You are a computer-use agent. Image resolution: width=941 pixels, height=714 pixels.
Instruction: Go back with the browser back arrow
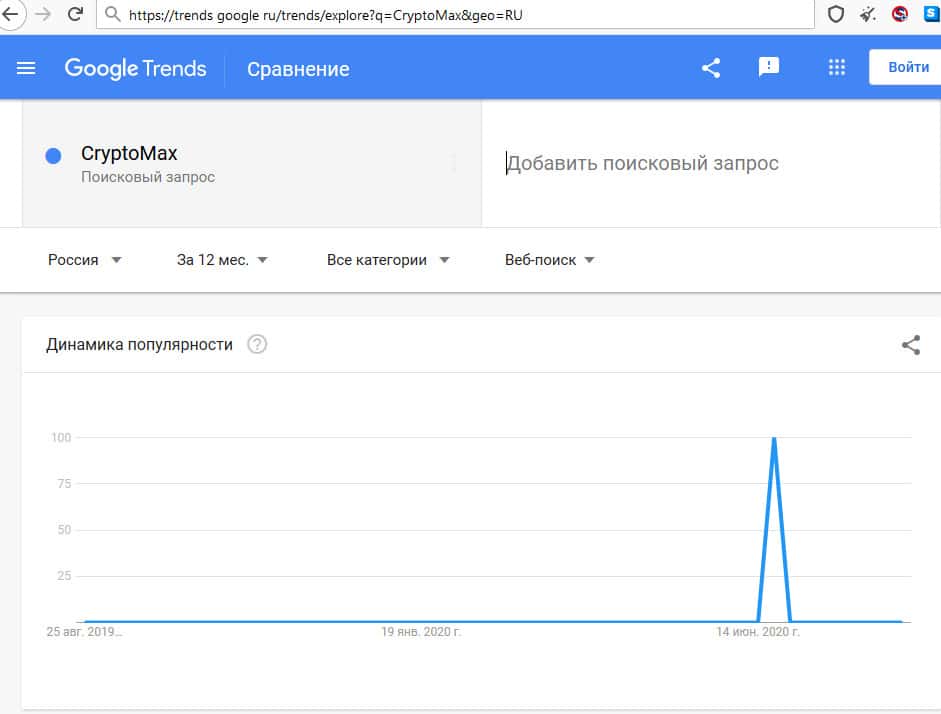click(12, 15)
